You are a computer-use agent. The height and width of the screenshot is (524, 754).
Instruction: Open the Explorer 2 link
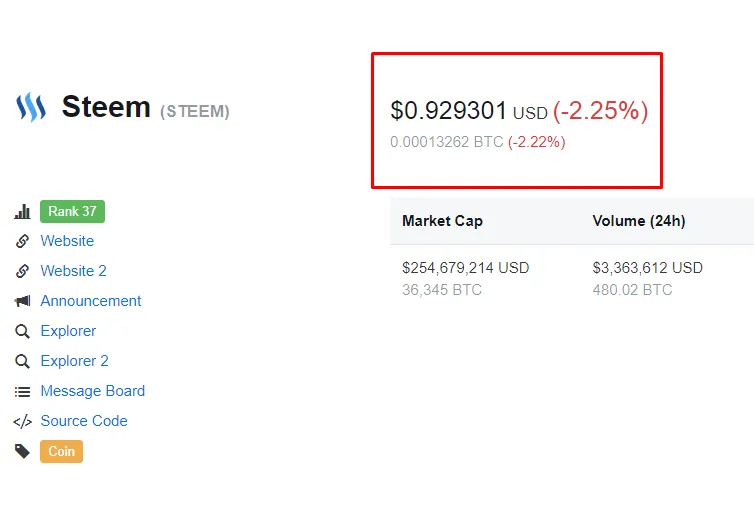75,361
